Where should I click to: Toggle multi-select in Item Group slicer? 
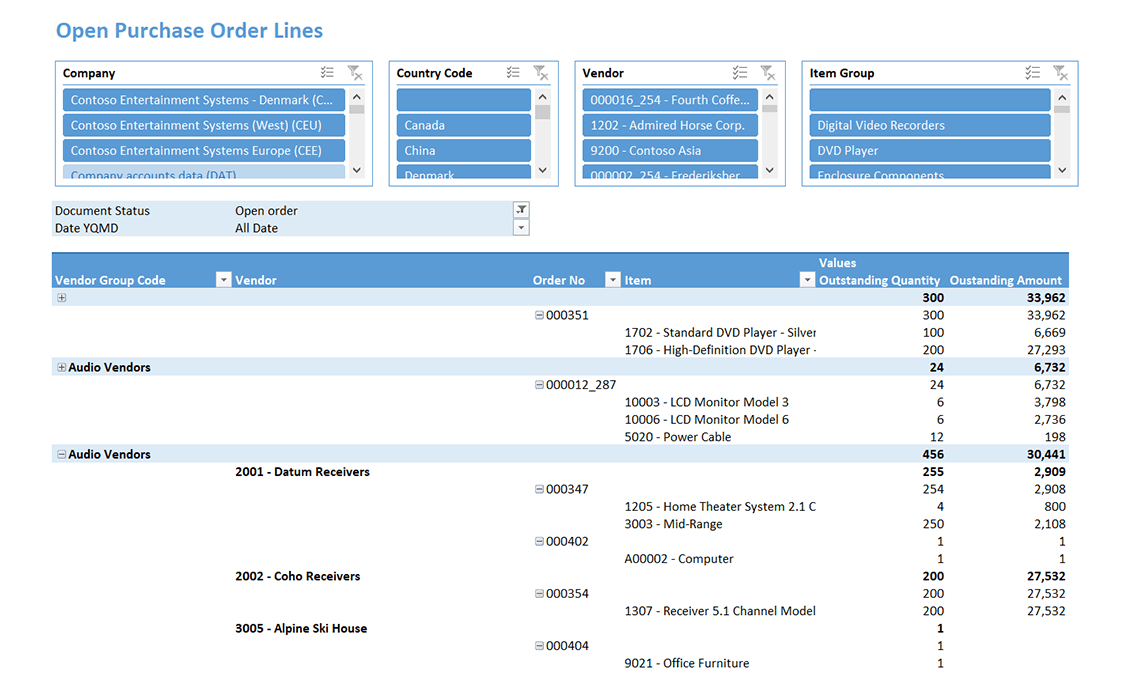point(1032,73)
